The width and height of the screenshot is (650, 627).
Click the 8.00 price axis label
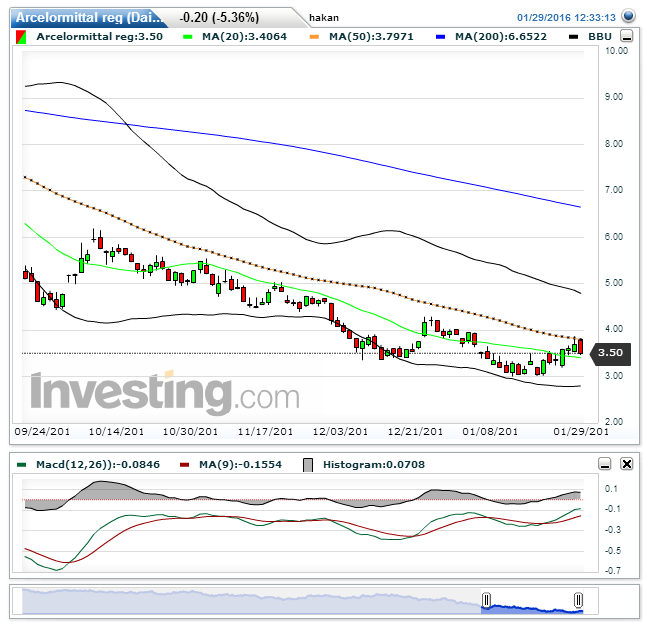(x=614, y=144)
